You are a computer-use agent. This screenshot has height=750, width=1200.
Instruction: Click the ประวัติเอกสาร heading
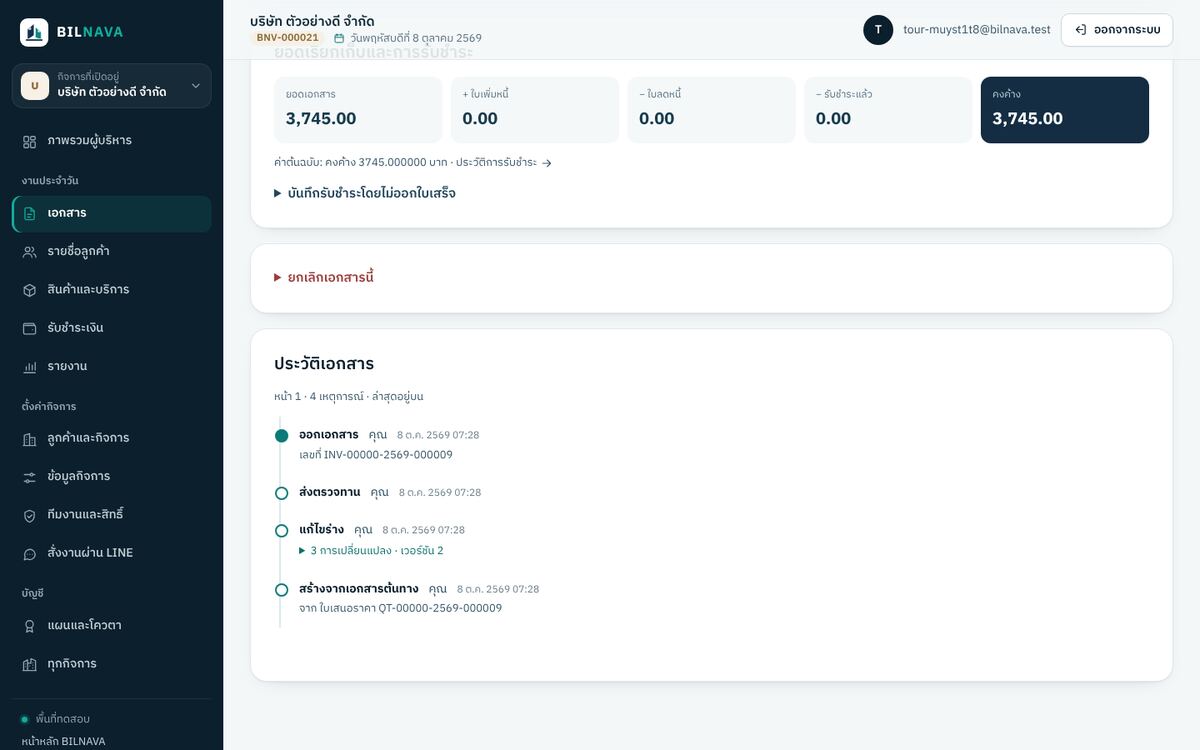tap(324, 364)
